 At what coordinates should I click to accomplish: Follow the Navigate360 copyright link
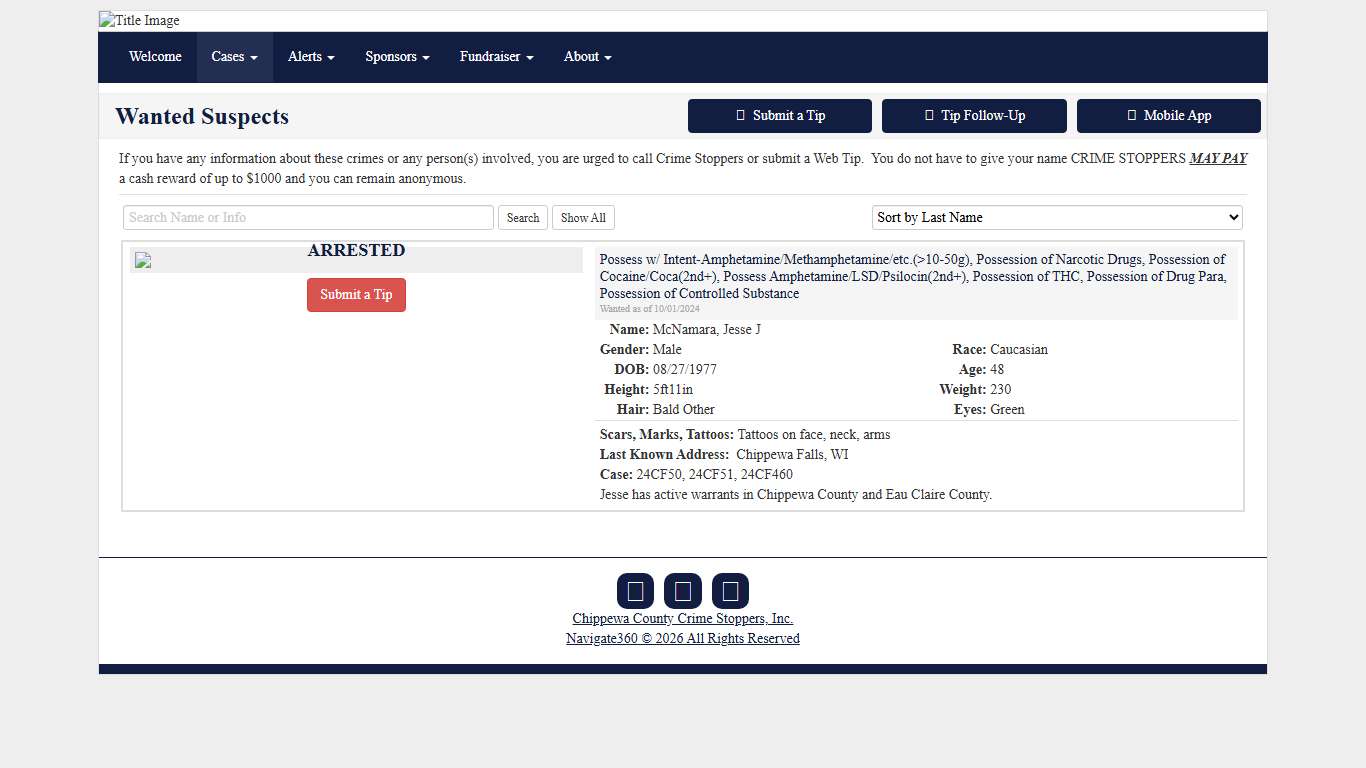coord(683,639)
